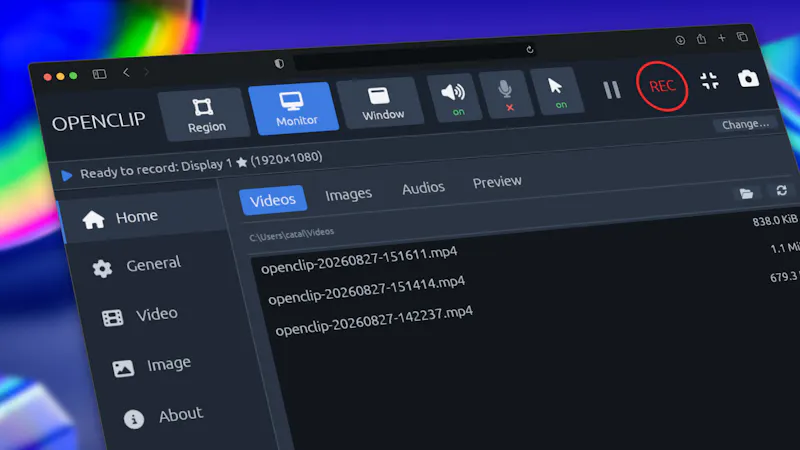Open the browser downloads icon
Image resolution: width=800 pixels, height=450 pixels.
(x=680, y=40)
